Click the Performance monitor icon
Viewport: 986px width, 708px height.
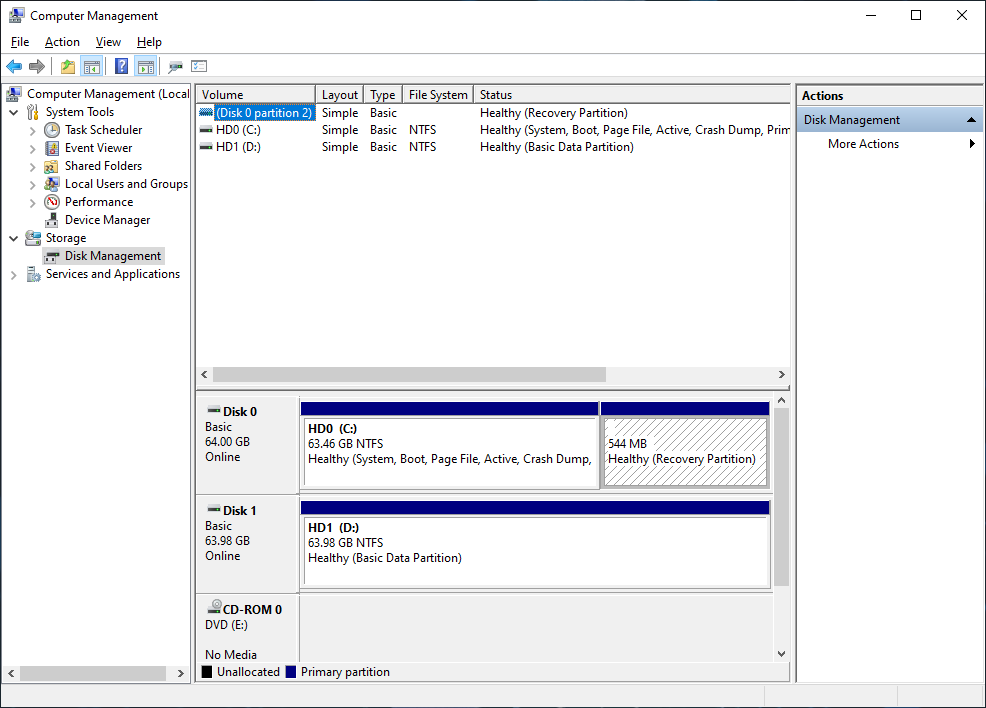click(52, 202)
